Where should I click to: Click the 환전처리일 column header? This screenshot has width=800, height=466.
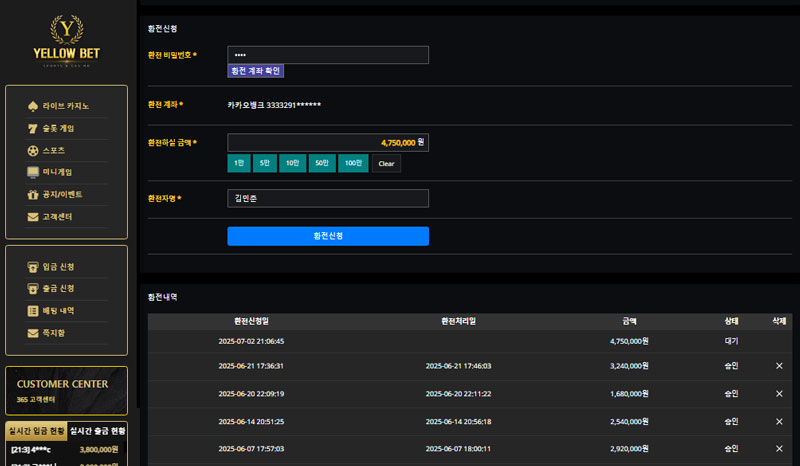click(459, 322)
